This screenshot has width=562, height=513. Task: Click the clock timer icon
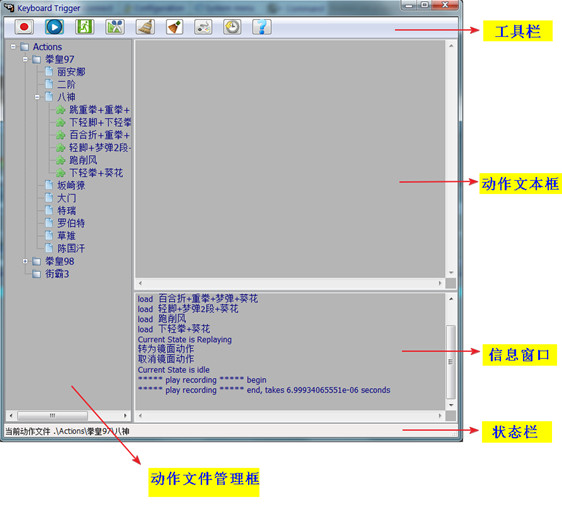coord(232,27)
